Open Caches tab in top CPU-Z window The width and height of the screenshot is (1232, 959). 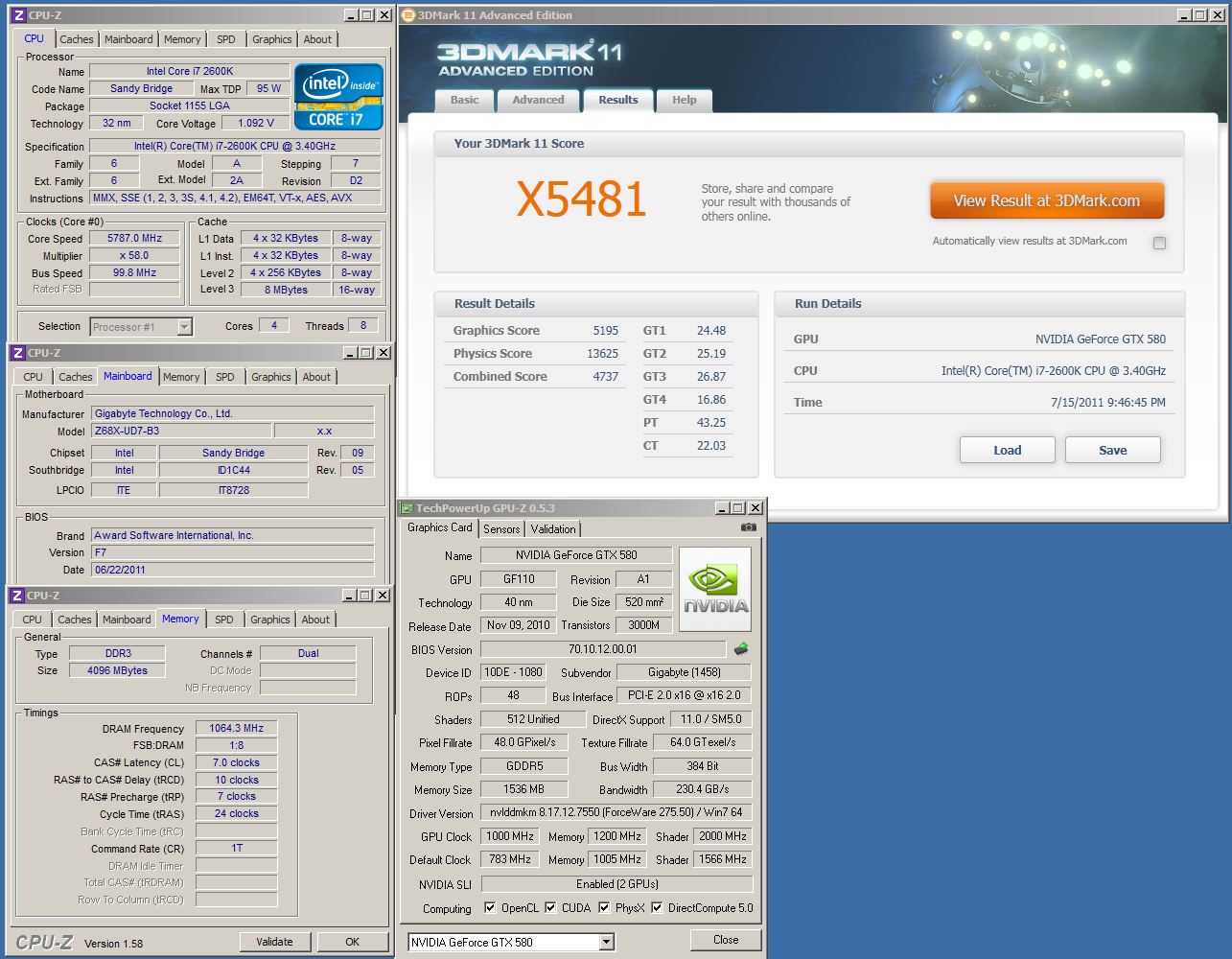coord(77,39)
